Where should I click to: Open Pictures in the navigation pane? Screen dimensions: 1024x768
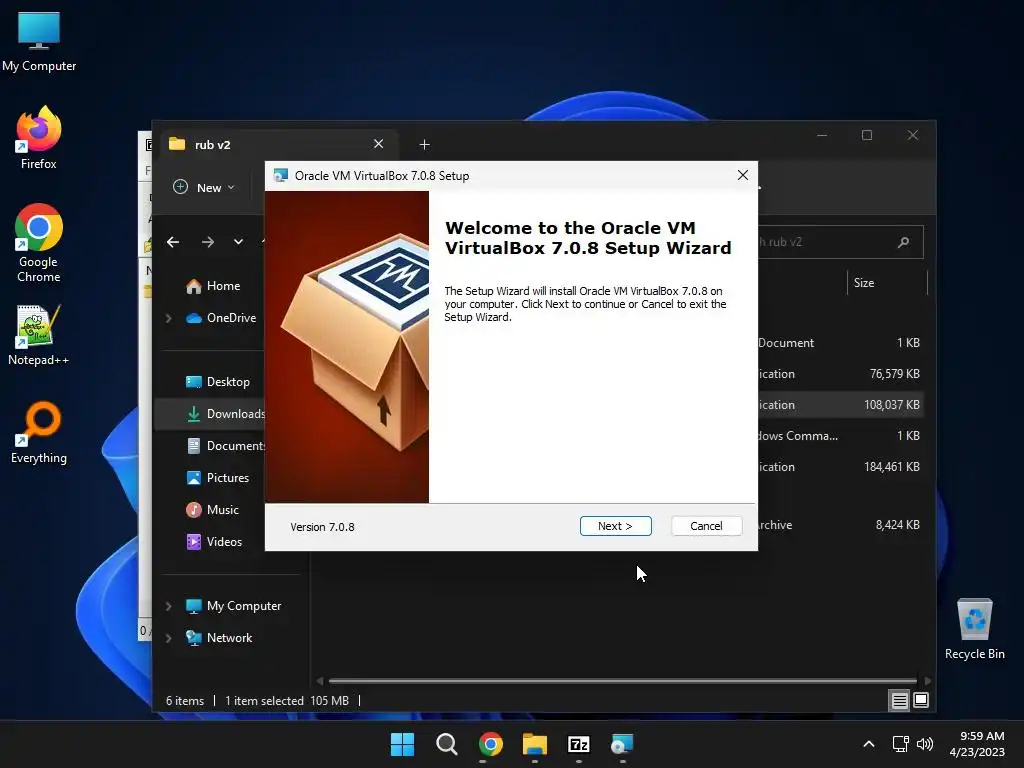pyautogui.click(x=217, y=478)
